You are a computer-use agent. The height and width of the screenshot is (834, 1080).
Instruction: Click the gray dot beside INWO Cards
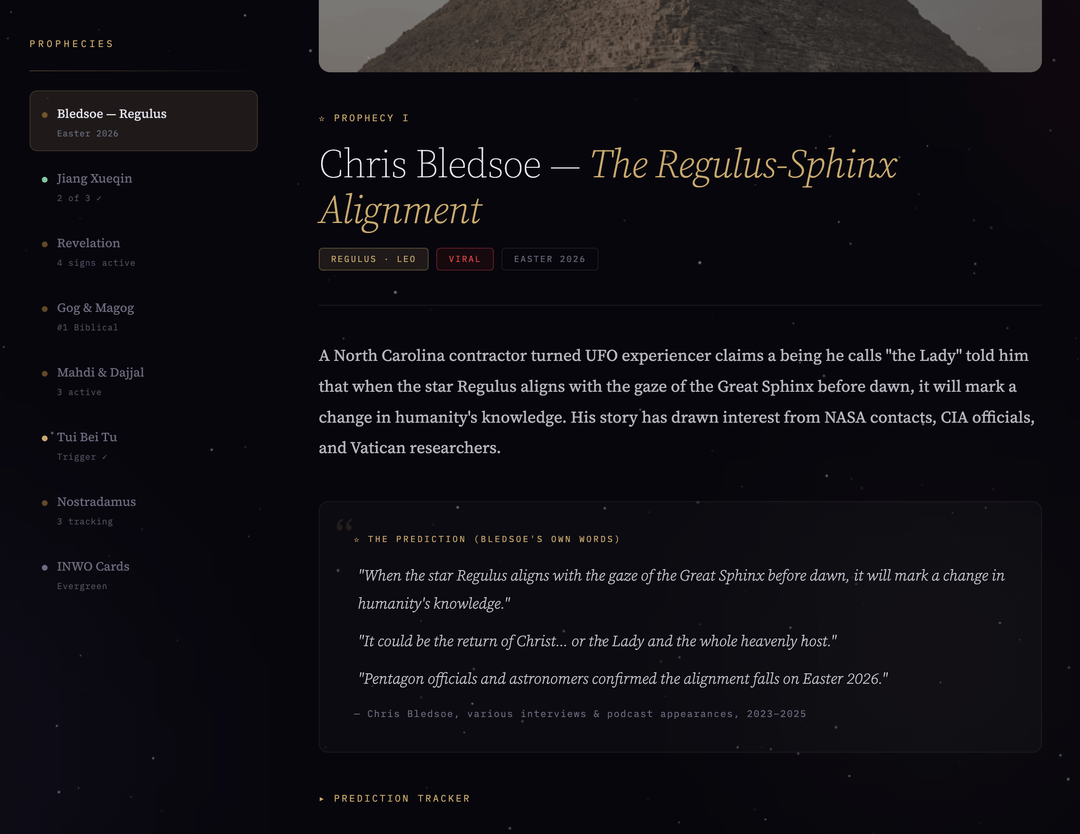coord(44,568)
